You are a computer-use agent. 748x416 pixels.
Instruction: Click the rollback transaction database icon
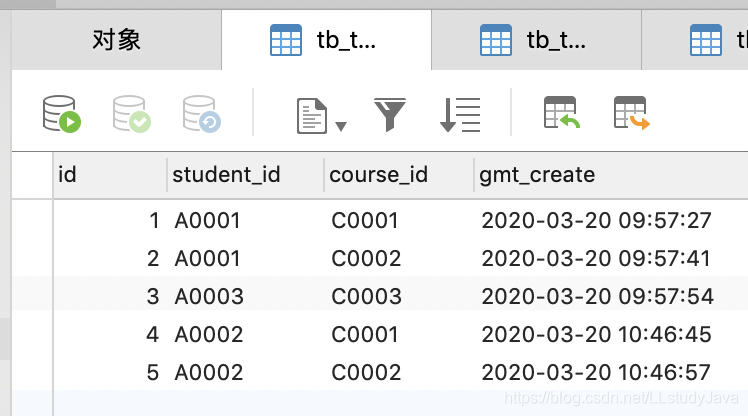coord(202,114)
